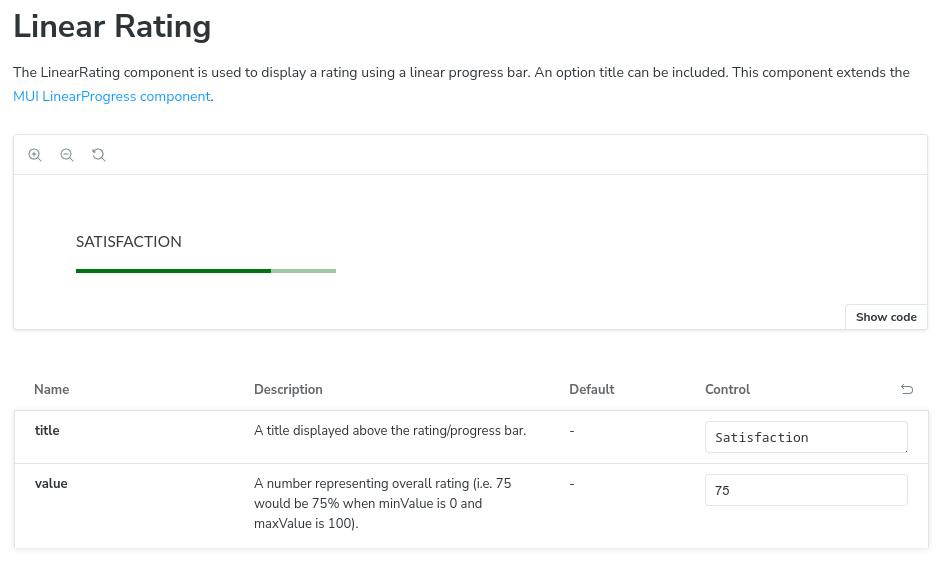This screenshot has width=940, height=561.
Task: Reset the canvas zoom level
Action: [x=99, y=155]
